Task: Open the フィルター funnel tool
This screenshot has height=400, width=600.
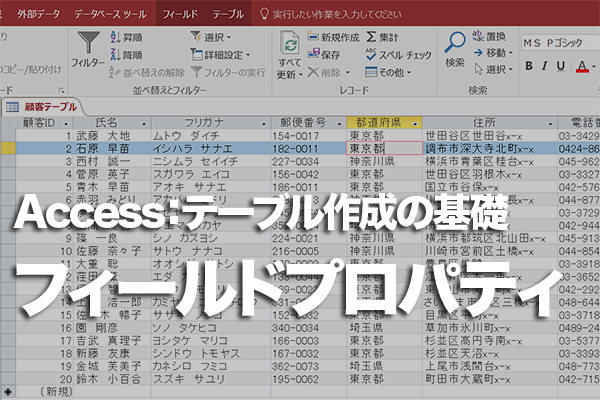Action: coord(88,50)
